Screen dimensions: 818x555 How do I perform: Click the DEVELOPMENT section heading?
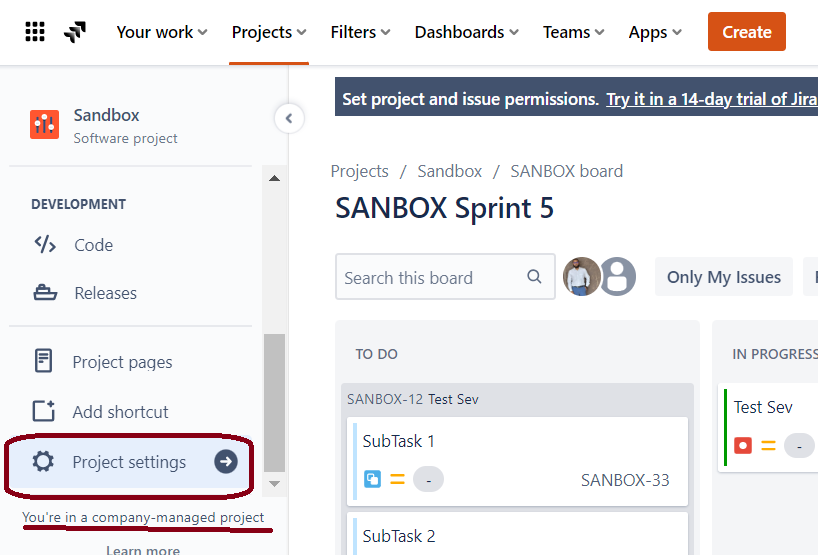point(78,204)
